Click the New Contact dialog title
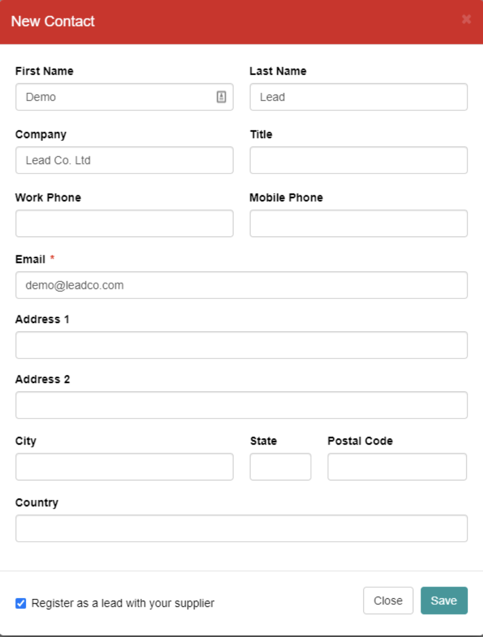 coord(53,21)
